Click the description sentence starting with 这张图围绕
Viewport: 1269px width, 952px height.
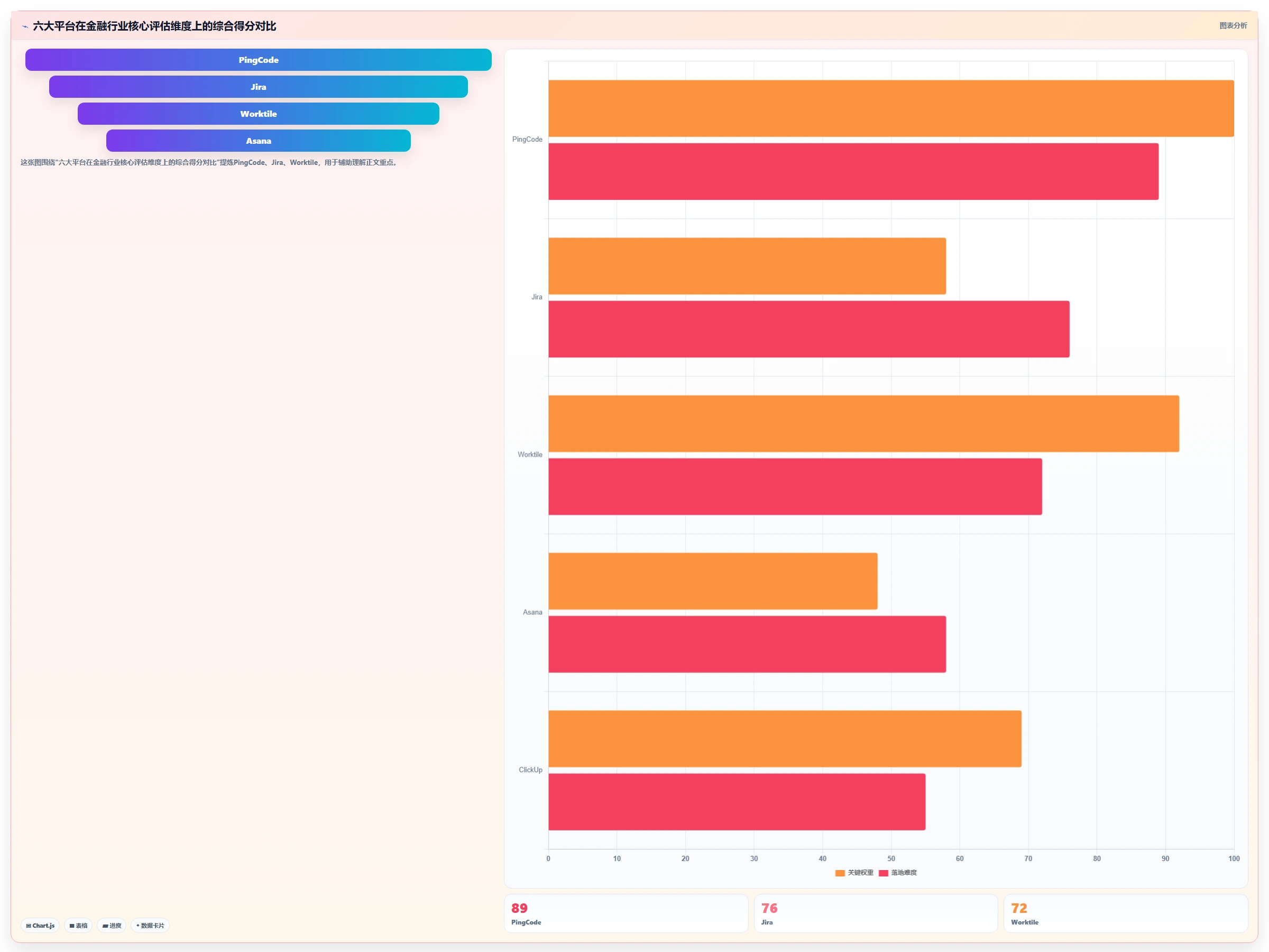[x=209, y=162]
